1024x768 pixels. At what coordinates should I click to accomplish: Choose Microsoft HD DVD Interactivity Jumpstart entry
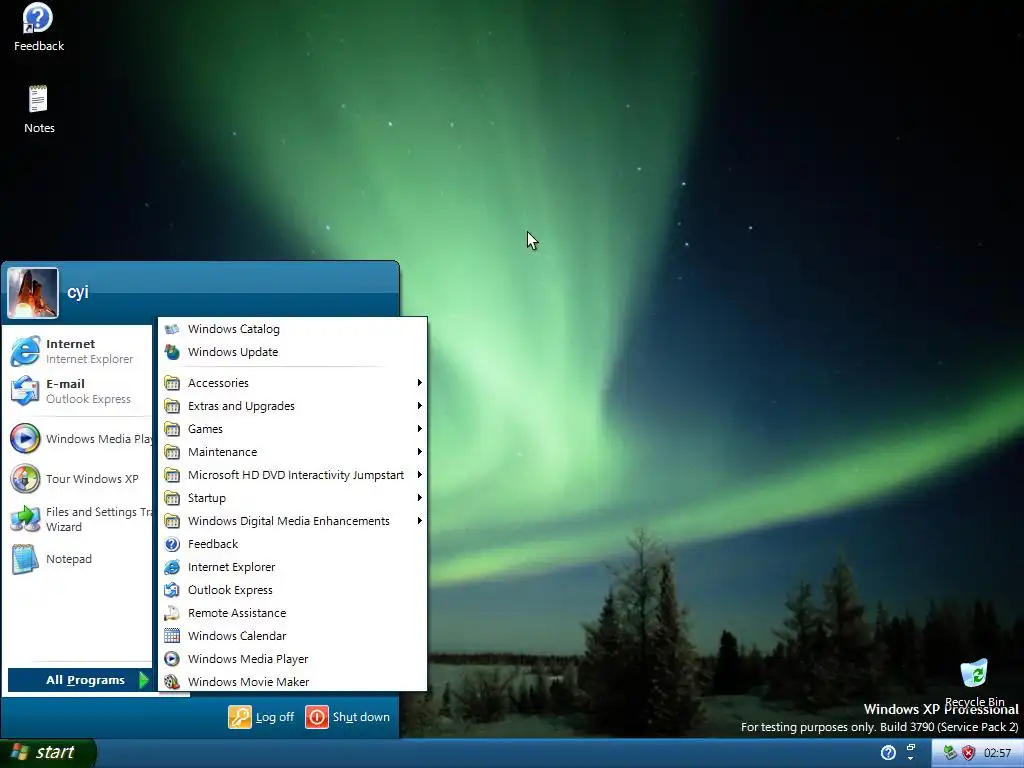[x=296, y=475]
